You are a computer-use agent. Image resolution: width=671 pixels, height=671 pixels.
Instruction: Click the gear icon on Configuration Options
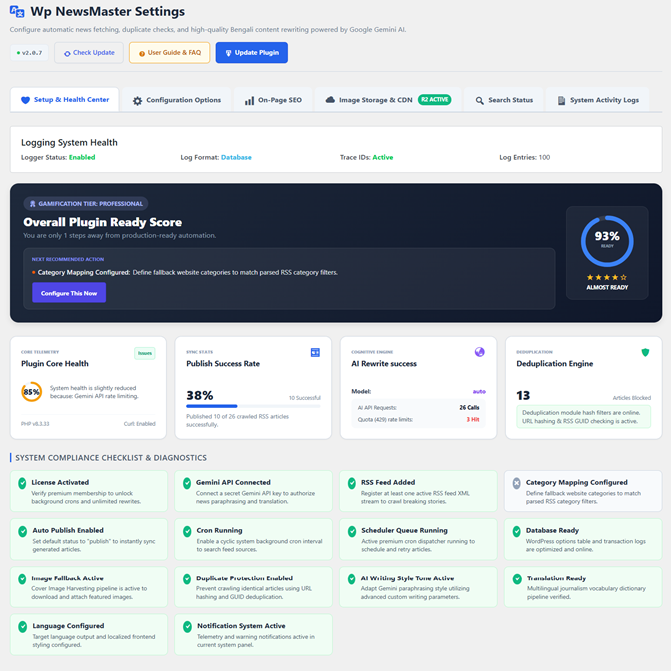tap(137, 101)
